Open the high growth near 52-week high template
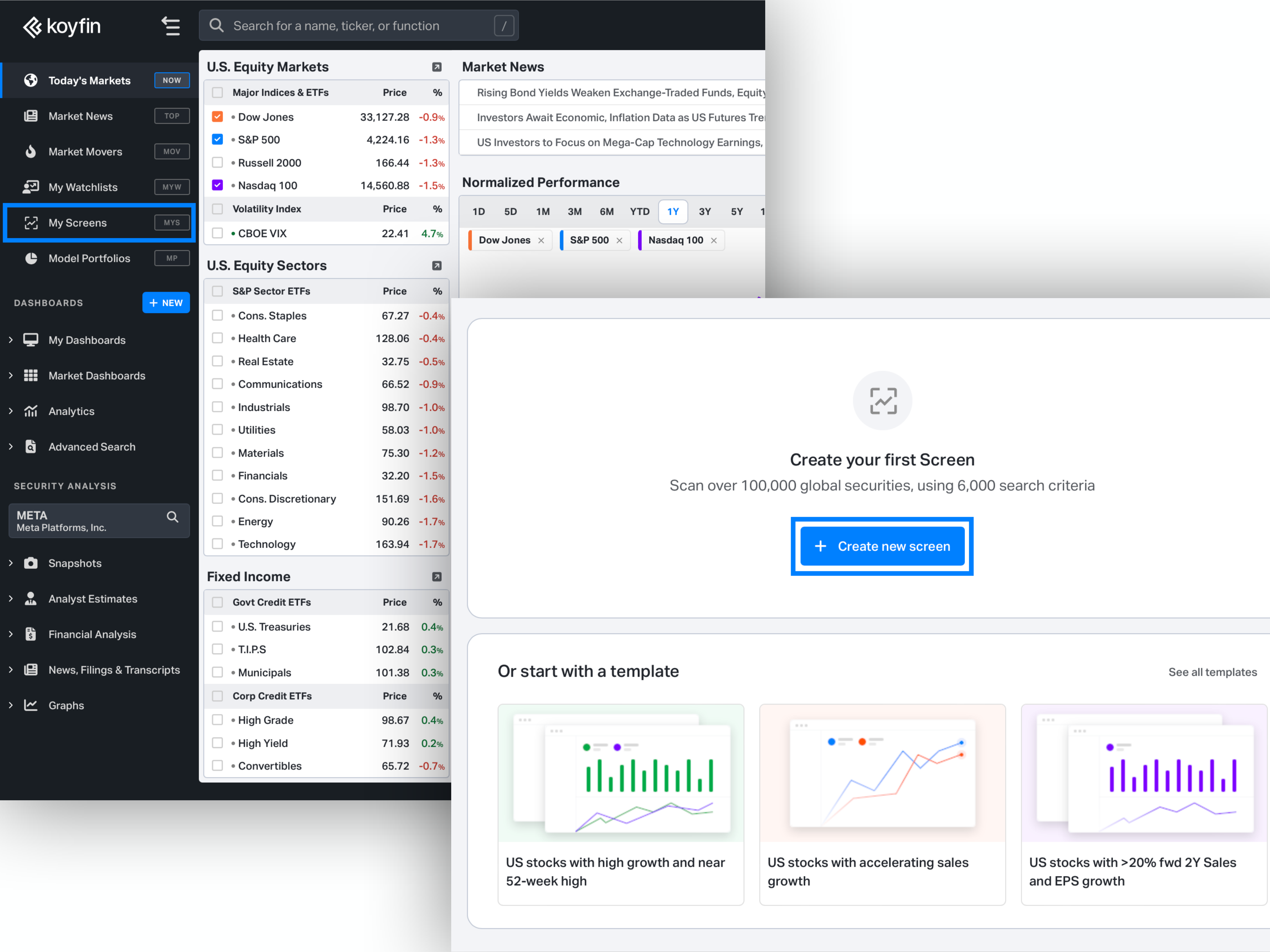 click(x=621, y=804)
